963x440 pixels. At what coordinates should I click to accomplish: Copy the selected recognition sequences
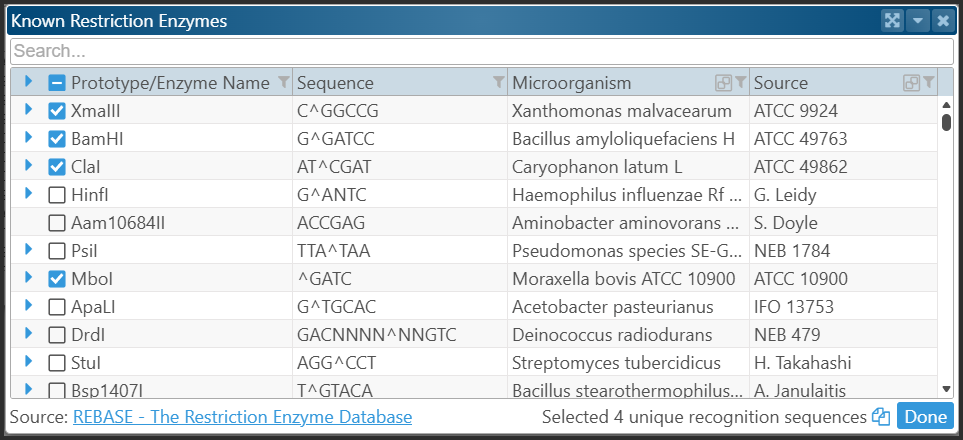(881, 417)
